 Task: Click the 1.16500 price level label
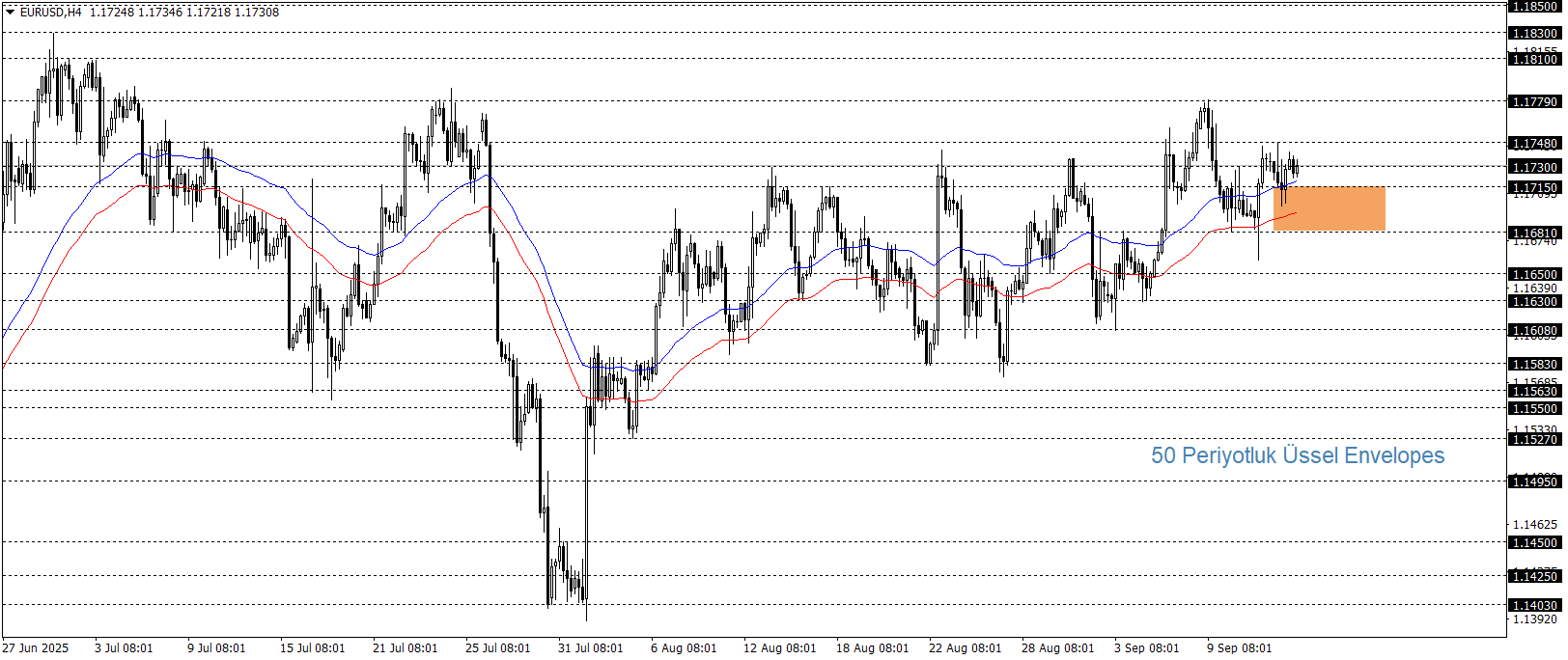tap(1535, 274)
